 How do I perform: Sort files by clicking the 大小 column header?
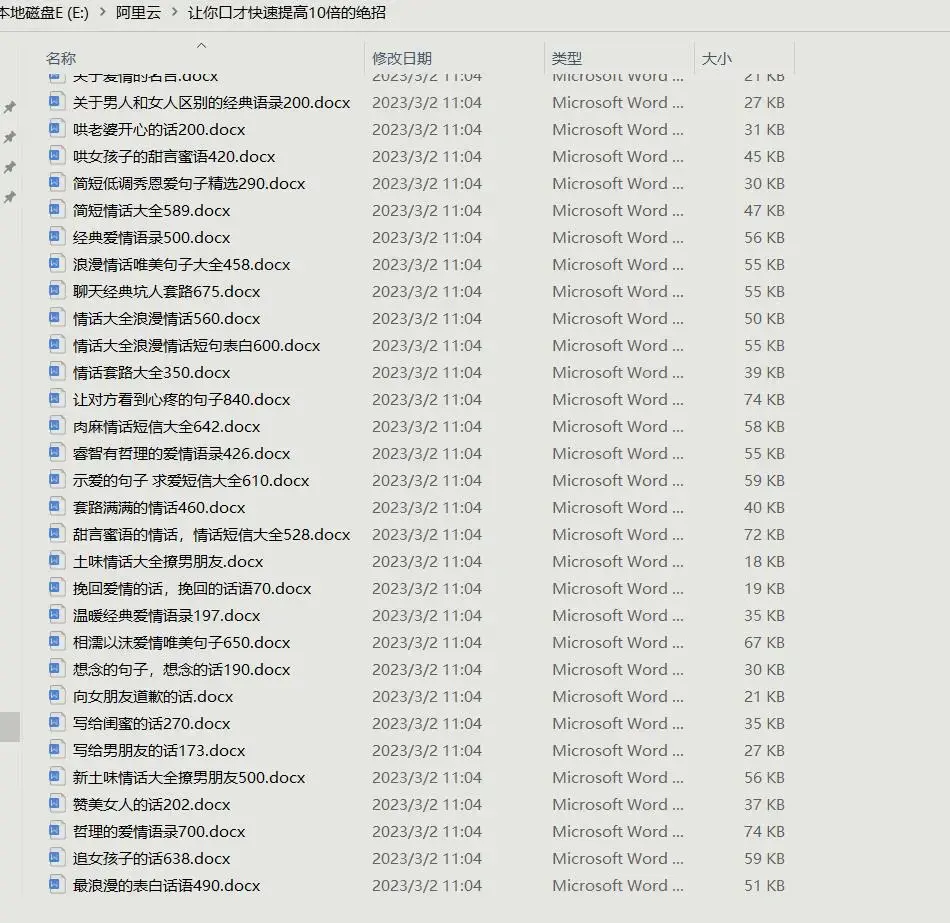[716, 58]
